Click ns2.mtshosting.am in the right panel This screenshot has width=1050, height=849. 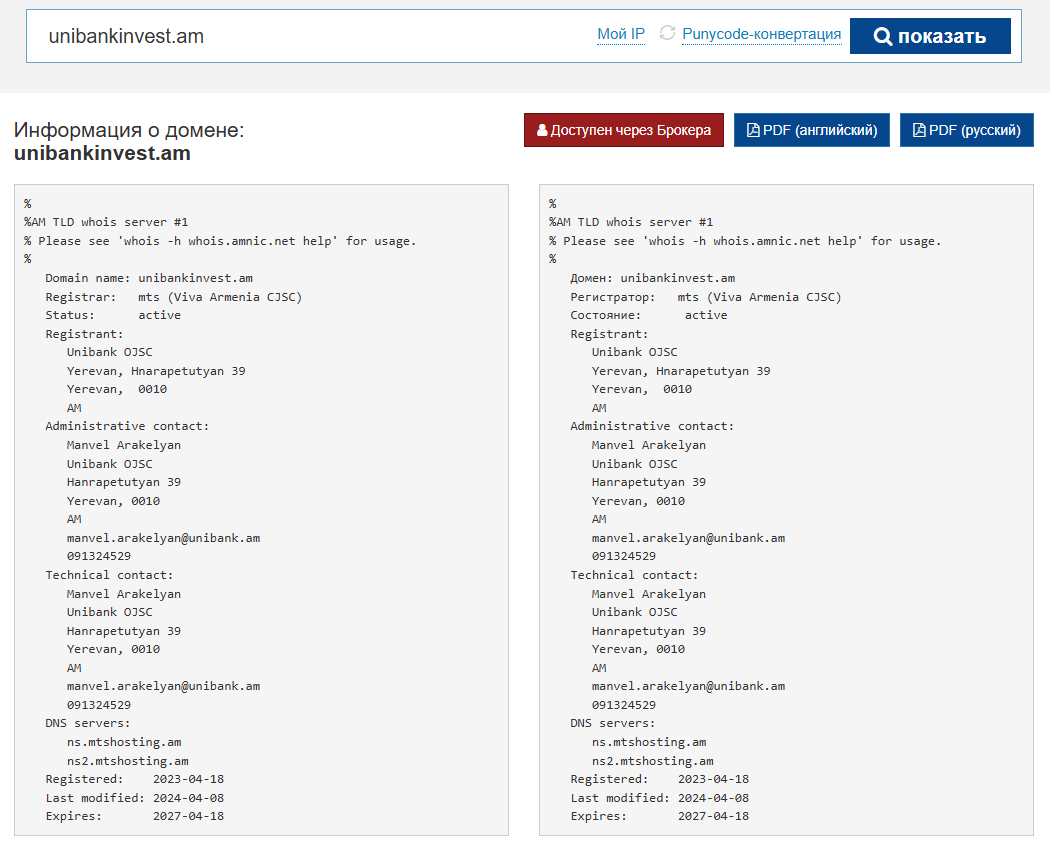coord(652,761)
